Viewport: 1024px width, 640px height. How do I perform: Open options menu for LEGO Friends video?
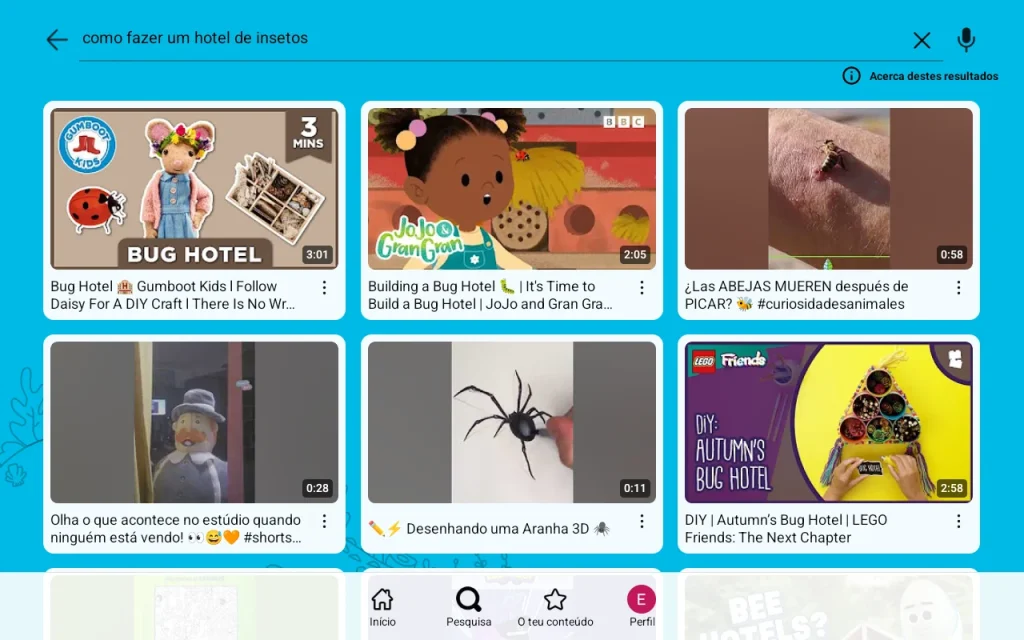pos(959,521)
